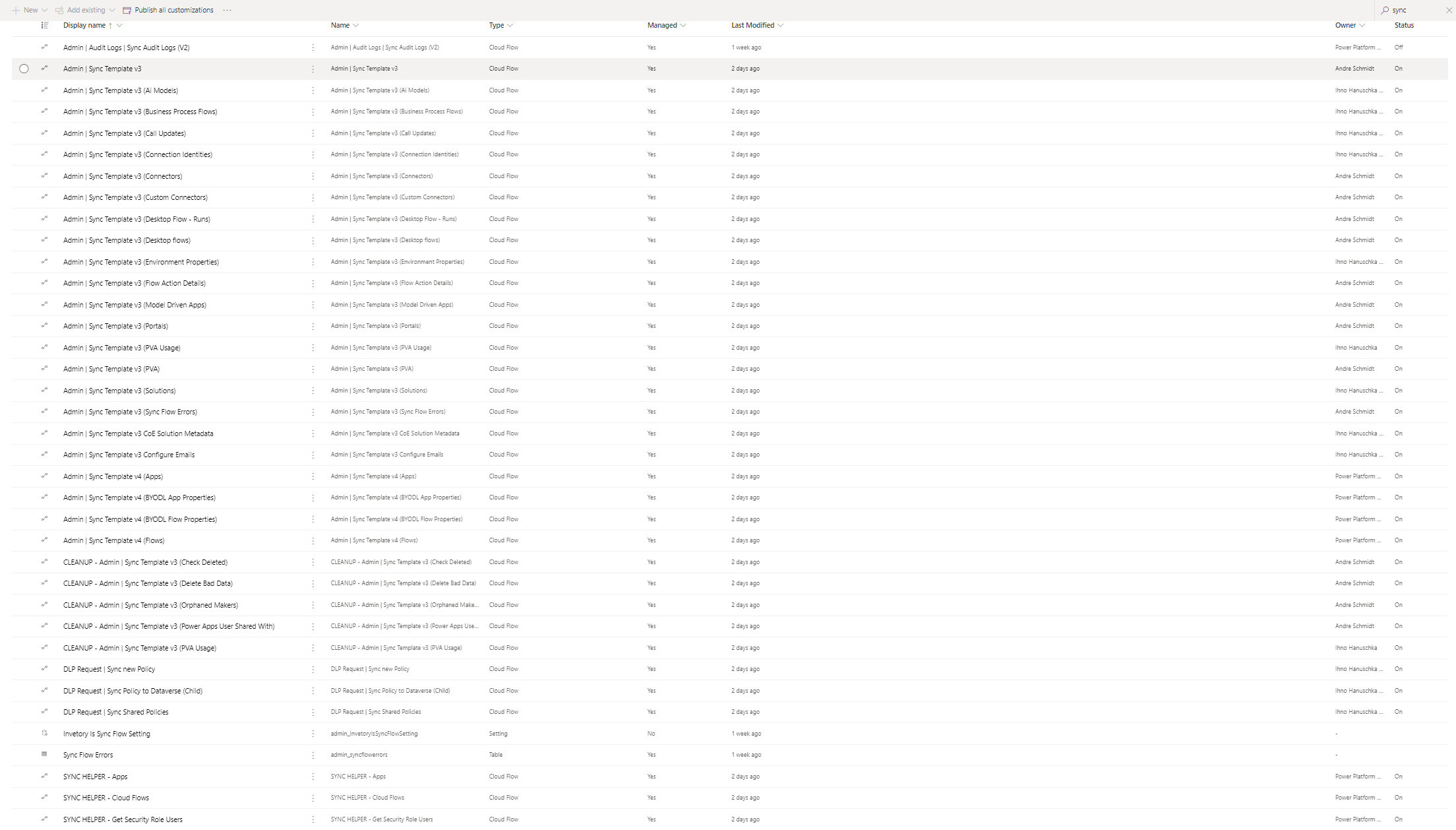Open the row menu for DLP Request | Sync Shared Policies
This screenshot has height=830, width=1456.
tap(313, 712)
